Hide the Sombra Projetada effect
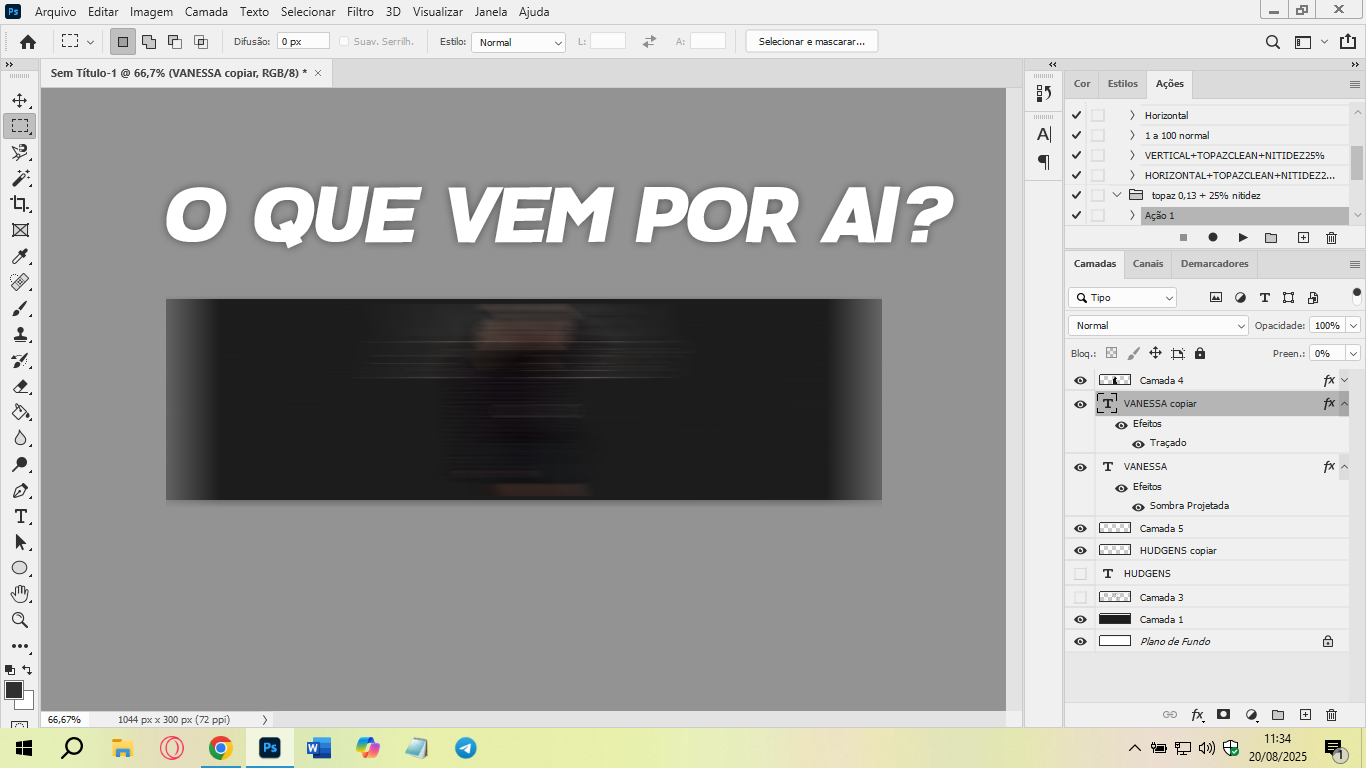Screen dimensions: 1366x768 (x=1138, y=507)
